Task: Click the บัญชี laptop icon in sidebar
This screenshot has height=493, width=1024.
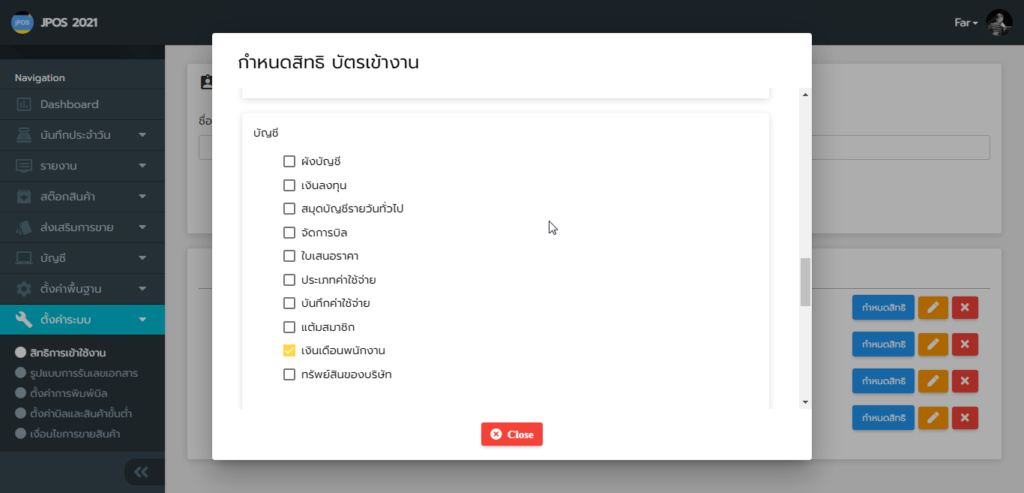Action: pyautogui.click(x=24, y=258)
